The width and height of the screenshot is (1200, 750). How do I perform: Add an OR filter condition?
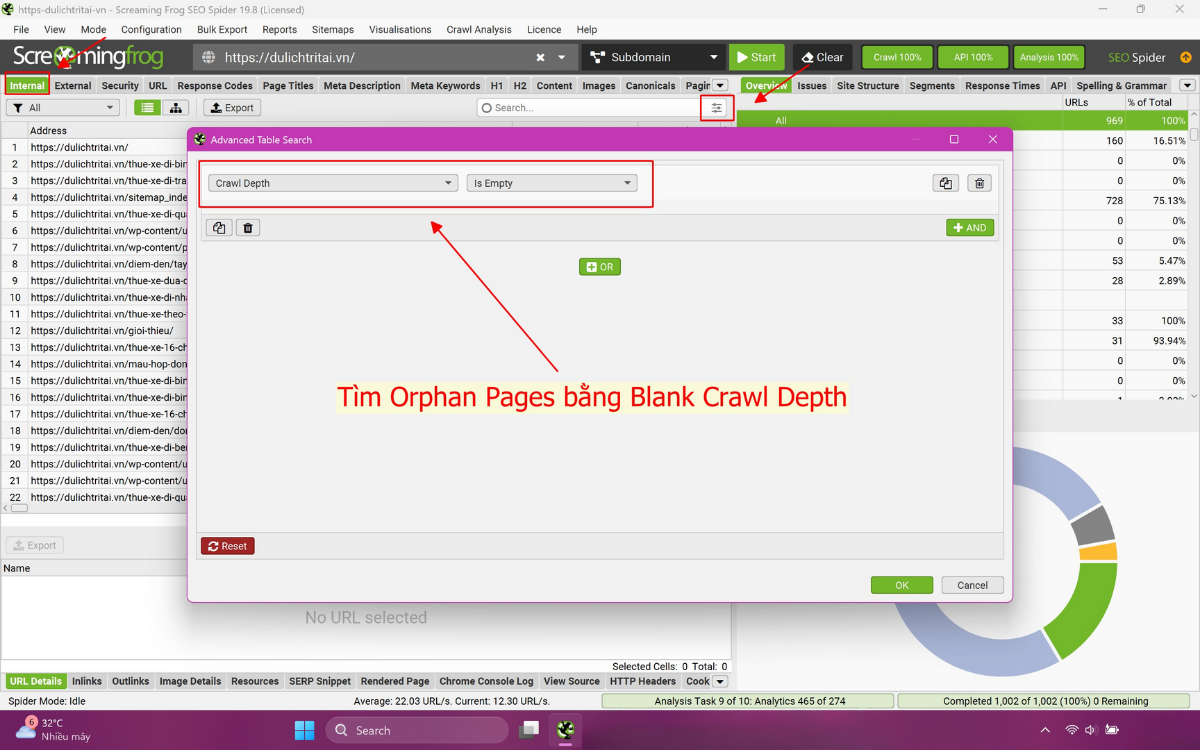(600, 266)
